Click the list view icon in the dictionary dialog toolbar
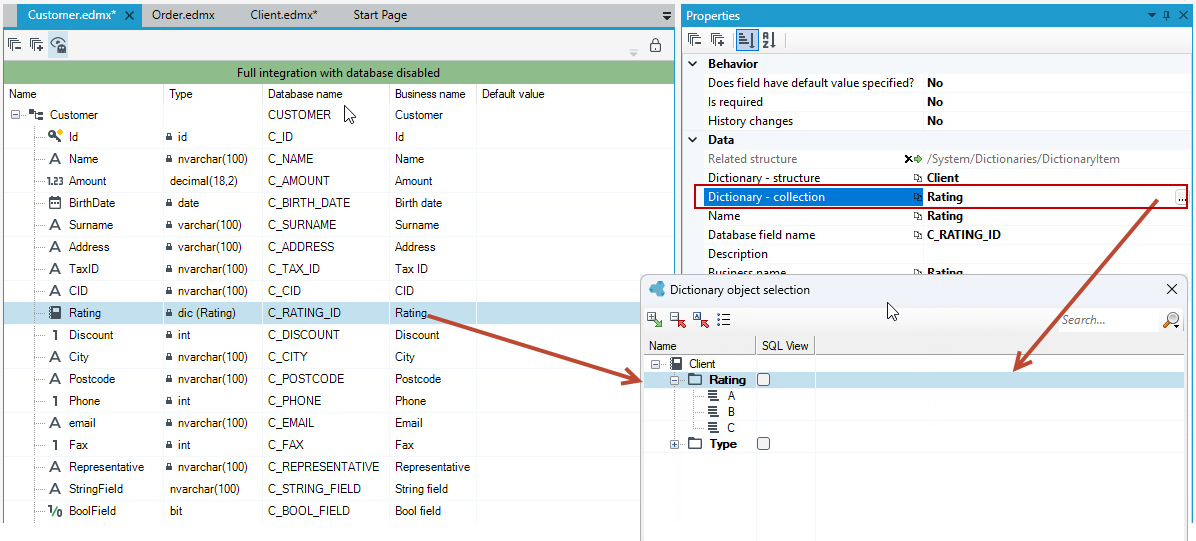Viewport: 1196px width, 541px height. (x=724, y=320)
